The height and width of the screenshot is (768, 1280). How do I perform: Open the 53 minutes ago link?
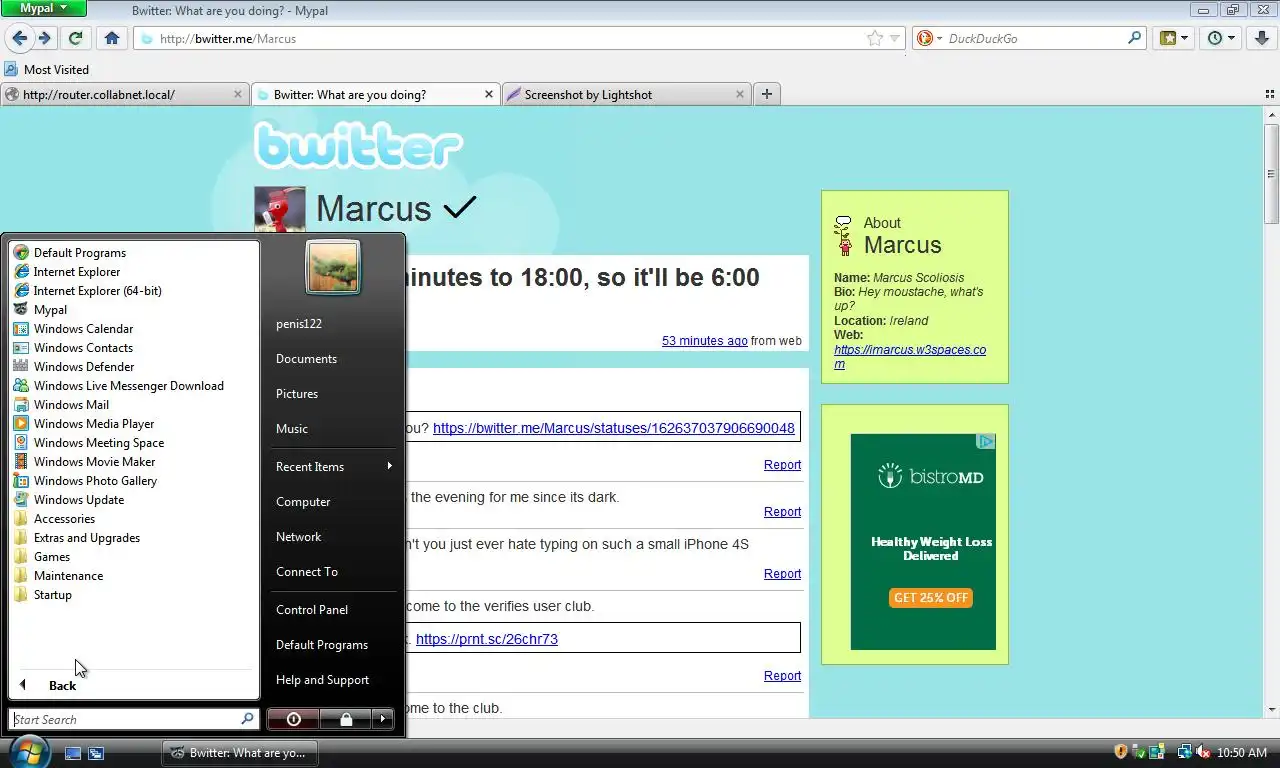(x=704, y=341)
